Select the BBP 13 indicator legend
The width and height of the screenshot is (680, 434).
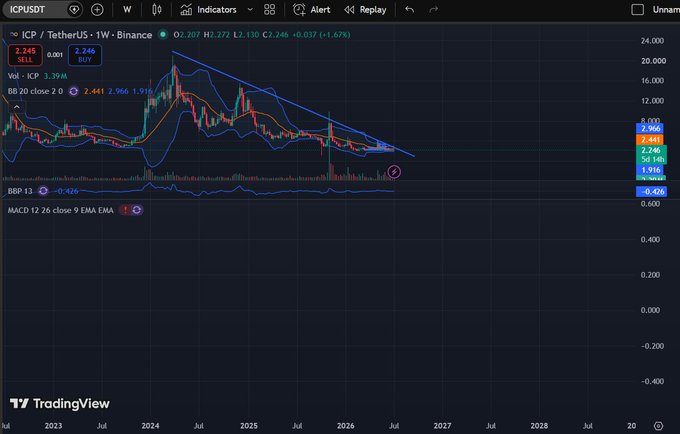[20, 191]
